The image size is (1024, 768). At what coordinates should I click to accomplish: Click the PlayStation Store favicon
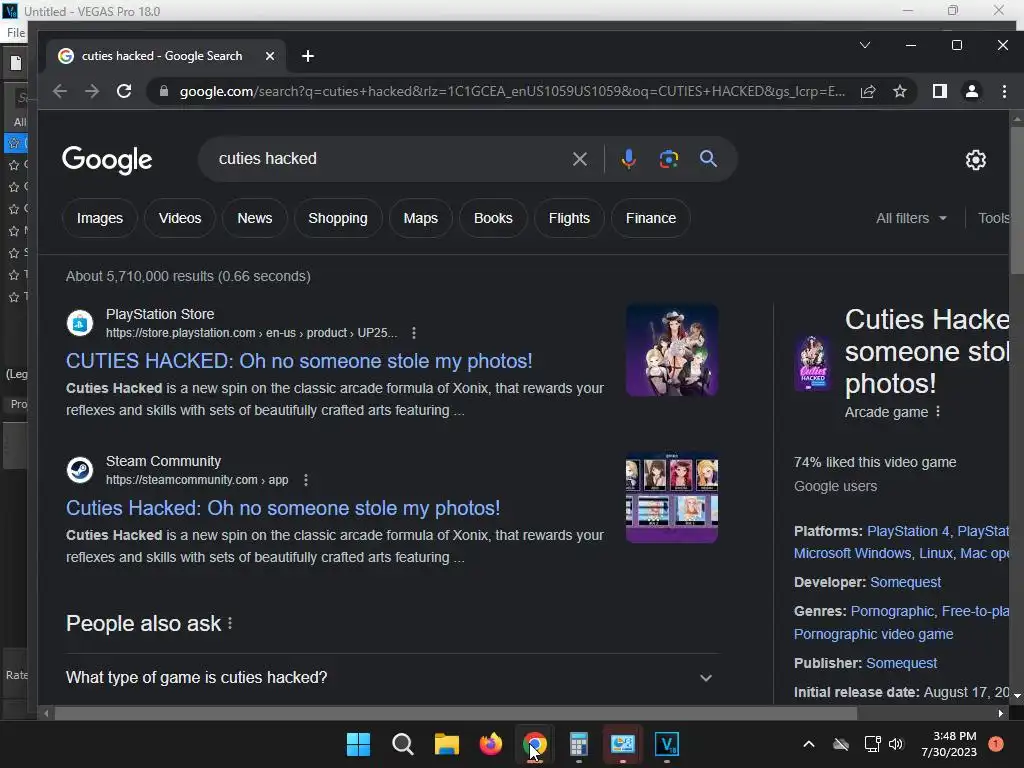(80, 323)
